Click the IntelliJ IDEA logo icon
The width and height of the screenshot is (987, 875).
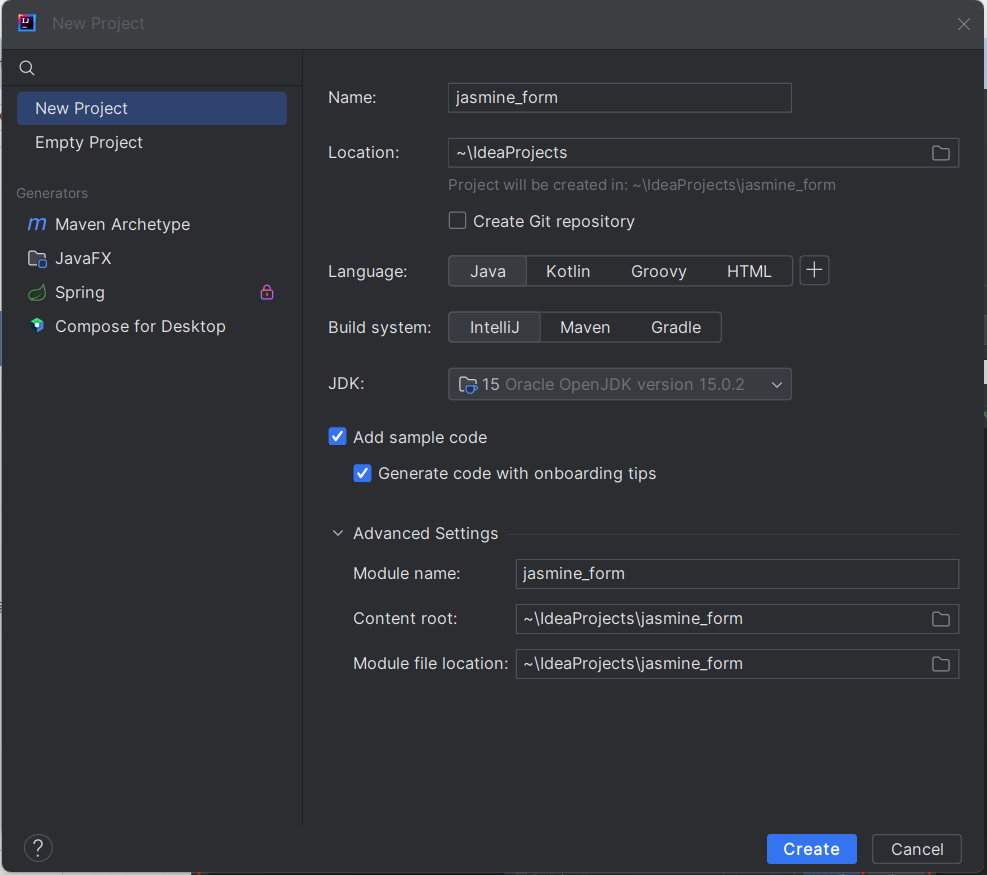tap(26, 23)
